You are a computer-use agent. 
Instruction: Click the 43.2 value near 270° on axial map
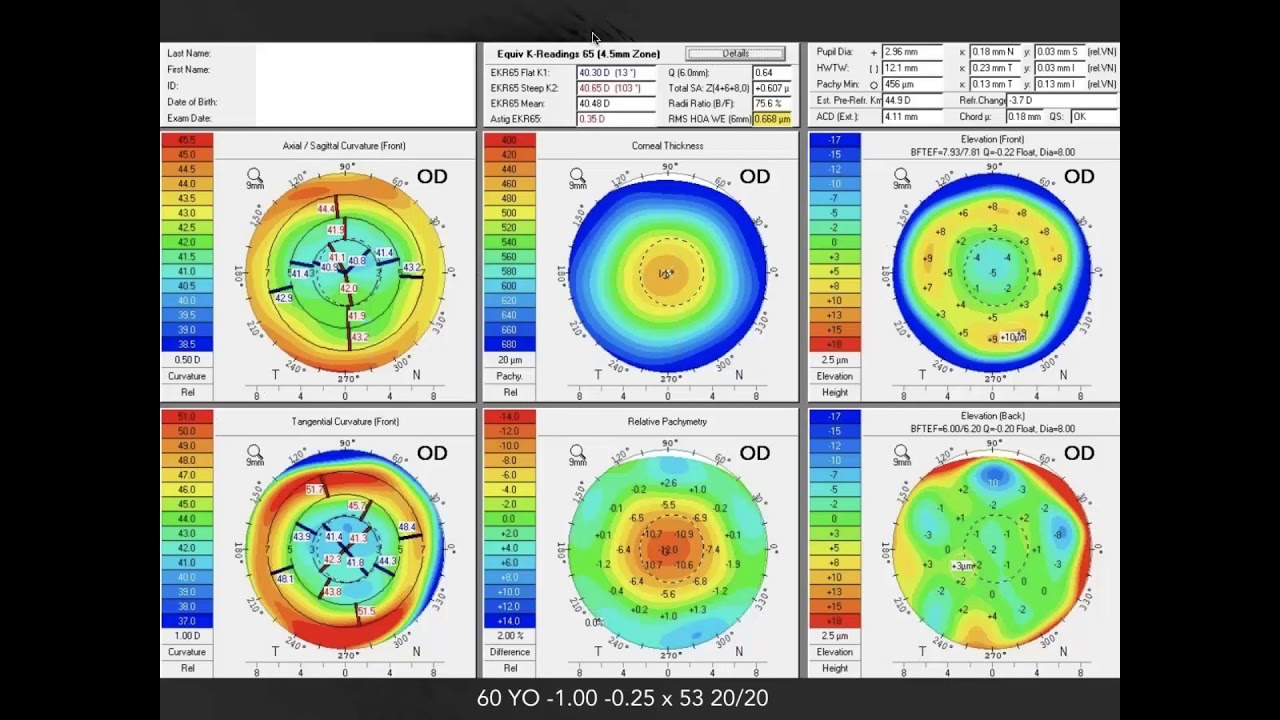click(359, 337)
